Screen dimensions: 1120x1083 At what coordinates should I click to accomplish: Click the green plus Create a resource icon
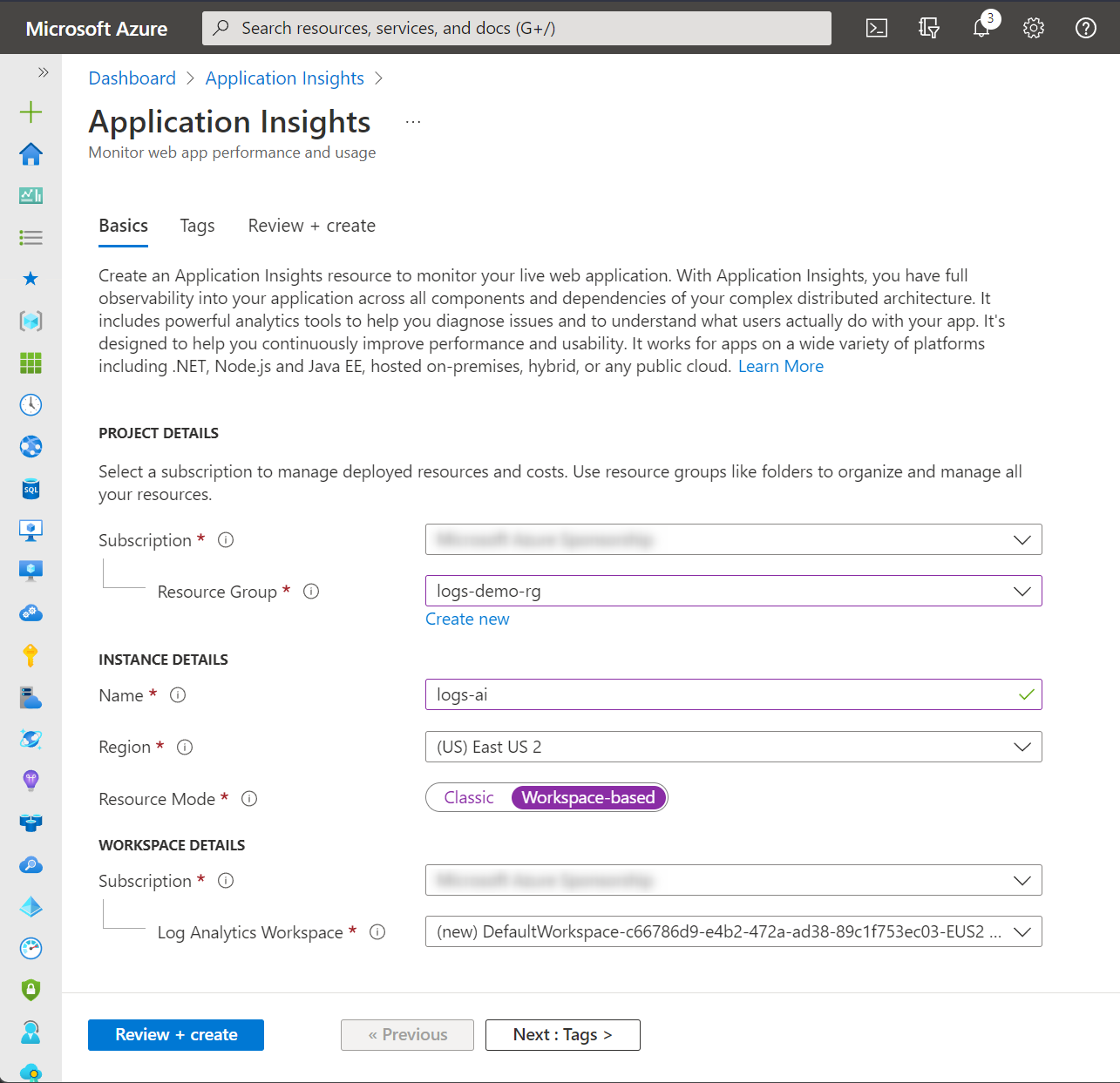(x=31, y=112)
